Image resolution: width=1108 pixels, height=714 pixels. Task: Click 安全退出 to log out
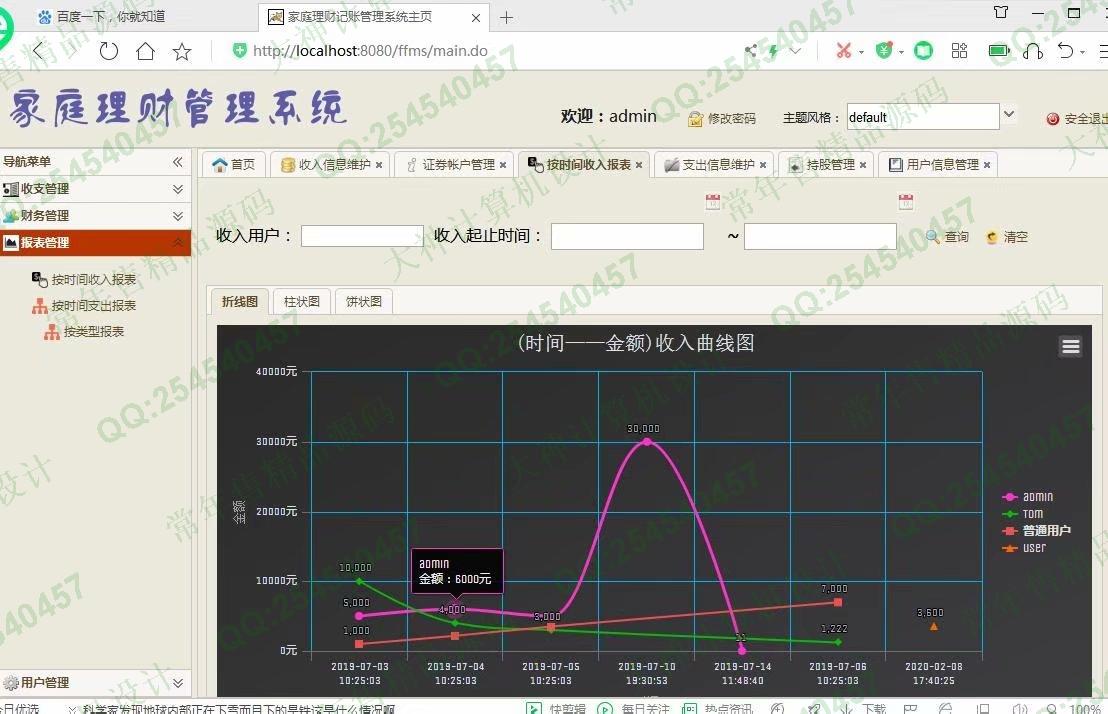[1077, 119]
